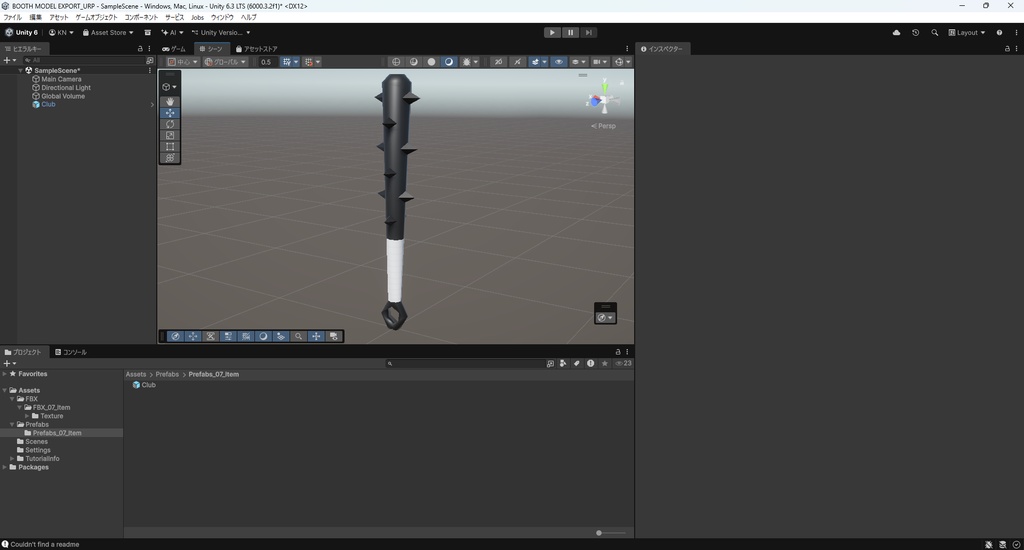Screen dimensions: 1024x550
Task: Toggle hidden objects visibility eye icon
Action: [558, 62]
